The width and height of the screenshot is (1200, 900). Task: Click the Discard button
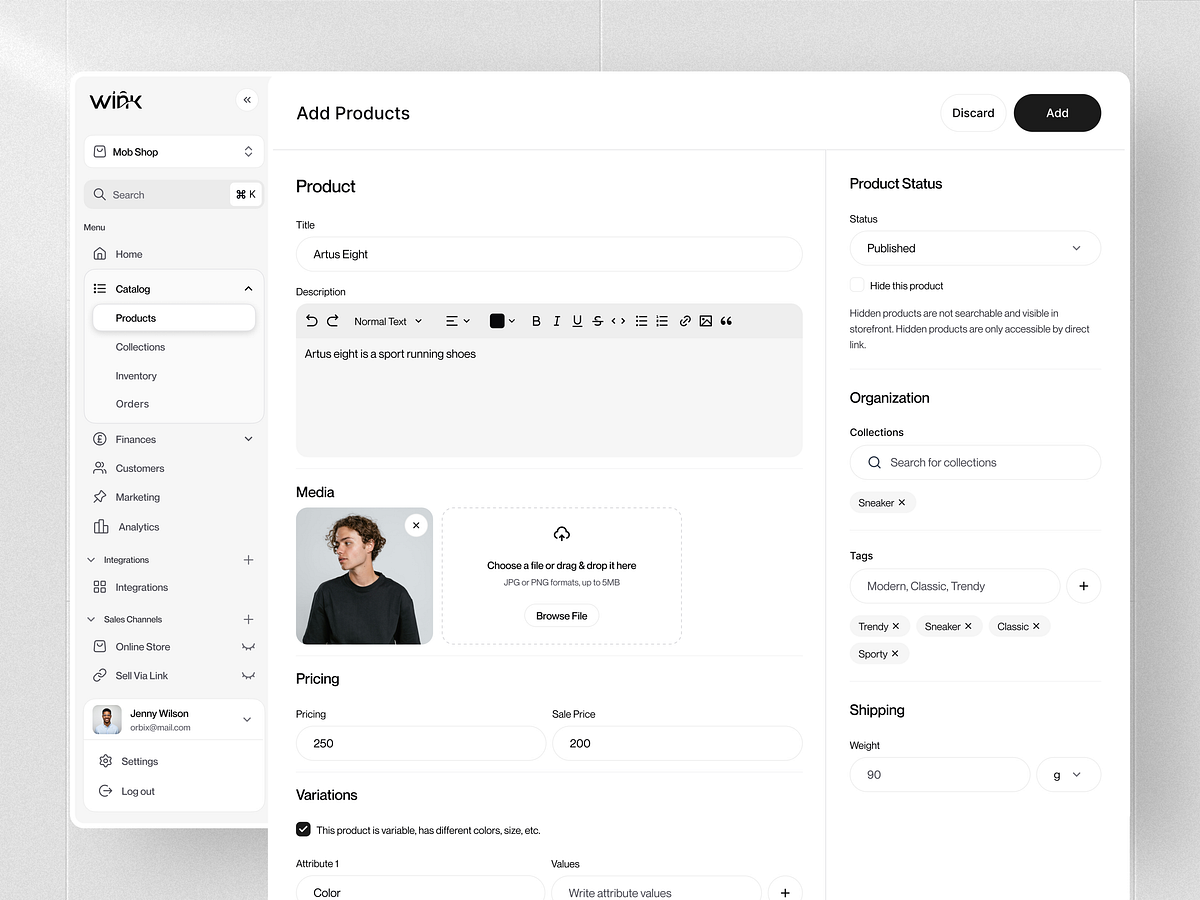972,113
